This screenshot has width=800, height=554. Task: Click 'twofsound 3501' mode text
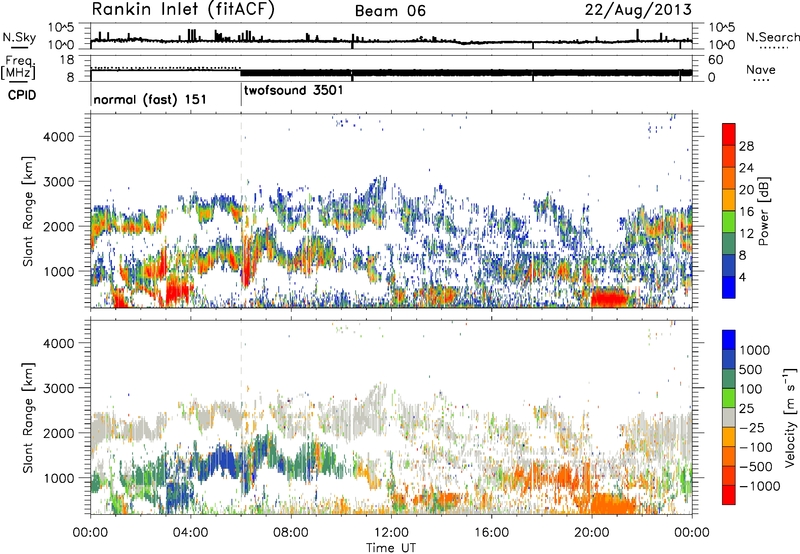(294, 91)
